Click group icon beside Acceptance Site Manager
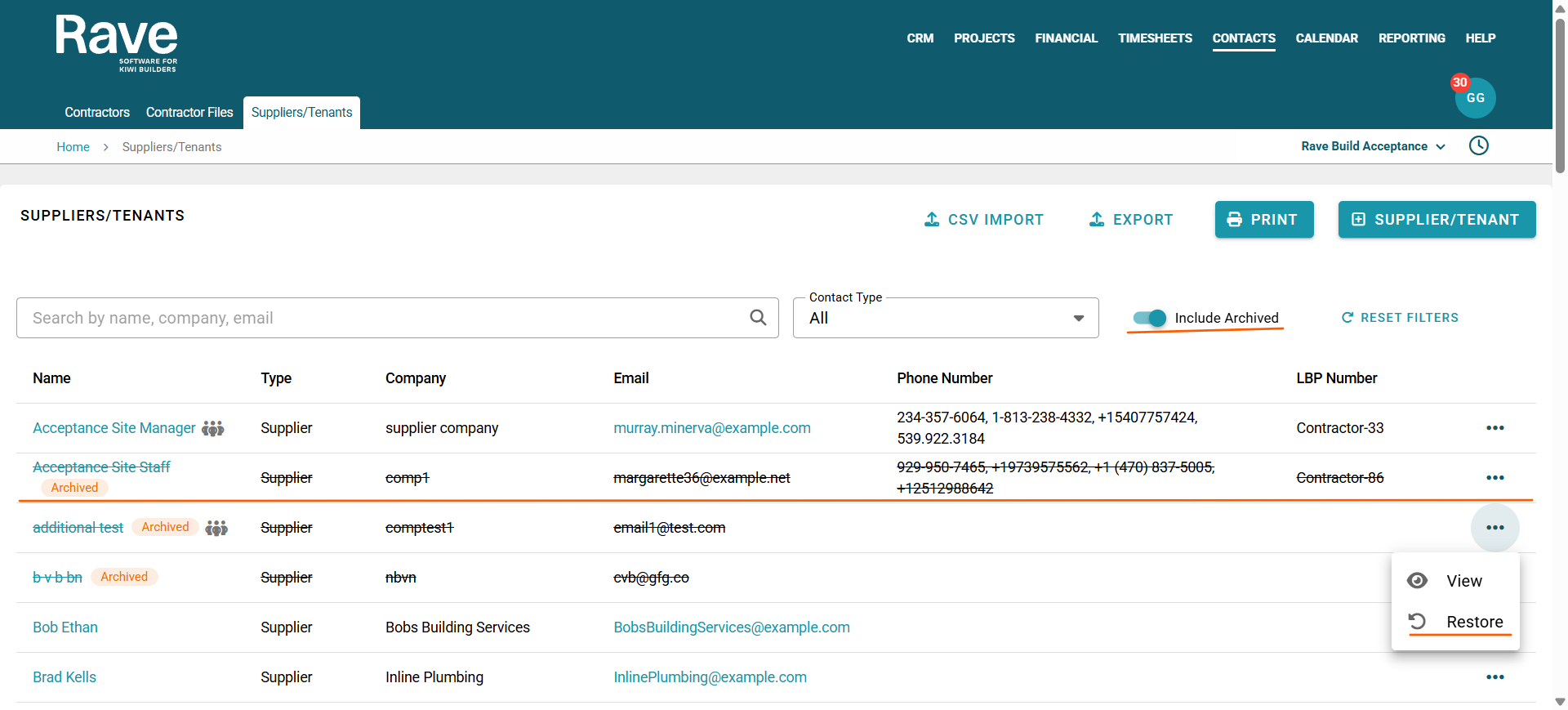The width and height of the screenshot is (1568, 710). pos(213,428)
